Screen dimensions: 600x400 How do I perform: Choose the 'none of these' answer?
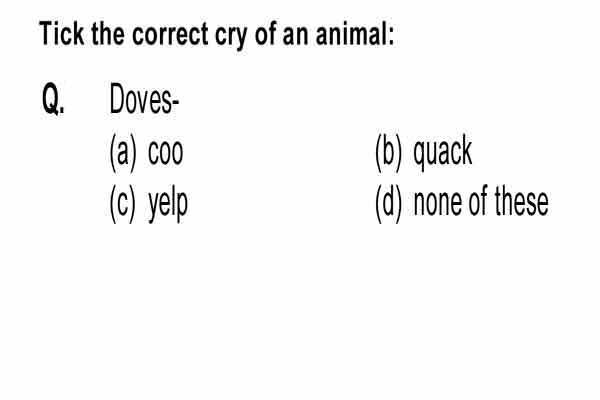click(481, 202)
